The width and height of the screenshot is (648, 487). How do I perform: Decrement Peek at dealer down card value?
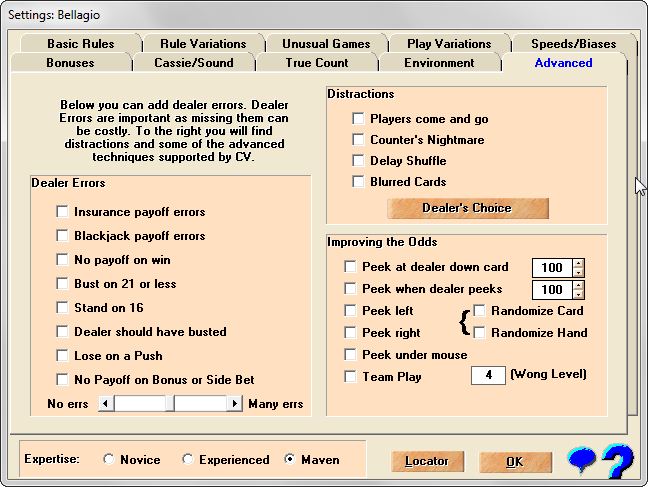pos(579,272)
